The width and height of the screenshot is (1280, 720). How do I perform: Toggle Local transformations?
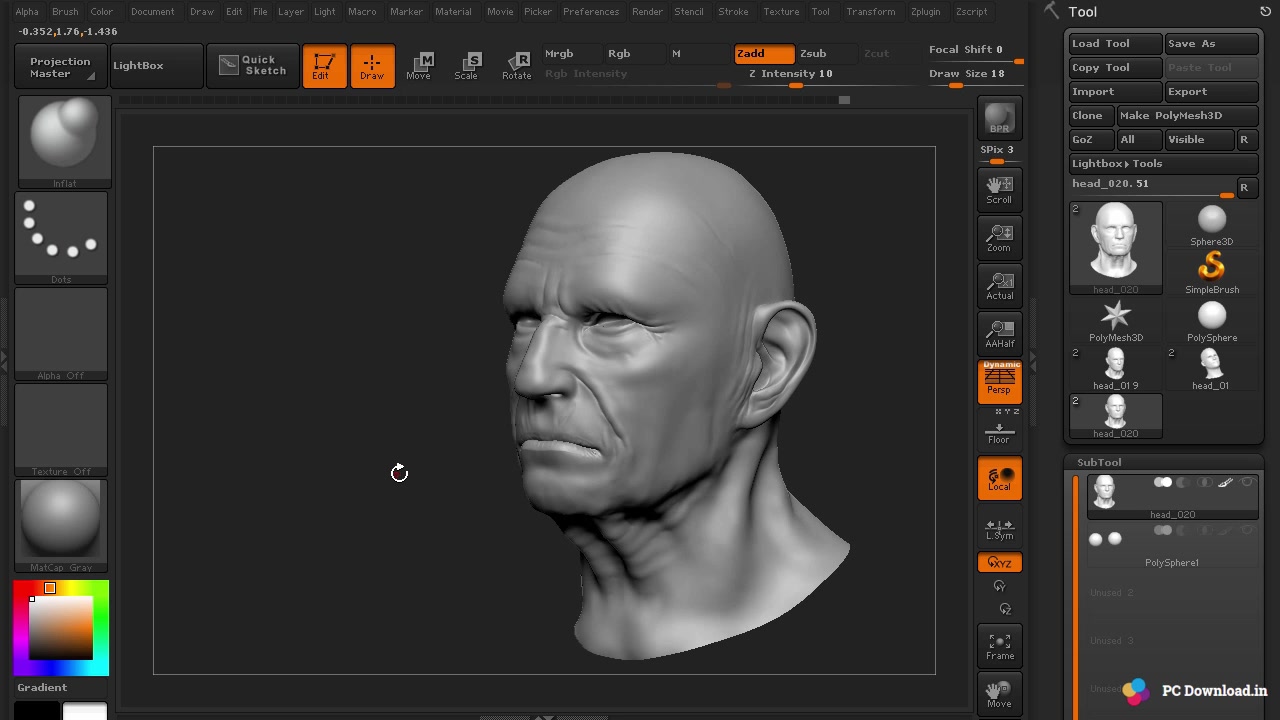pyautogui.click(x=999, y=479)
